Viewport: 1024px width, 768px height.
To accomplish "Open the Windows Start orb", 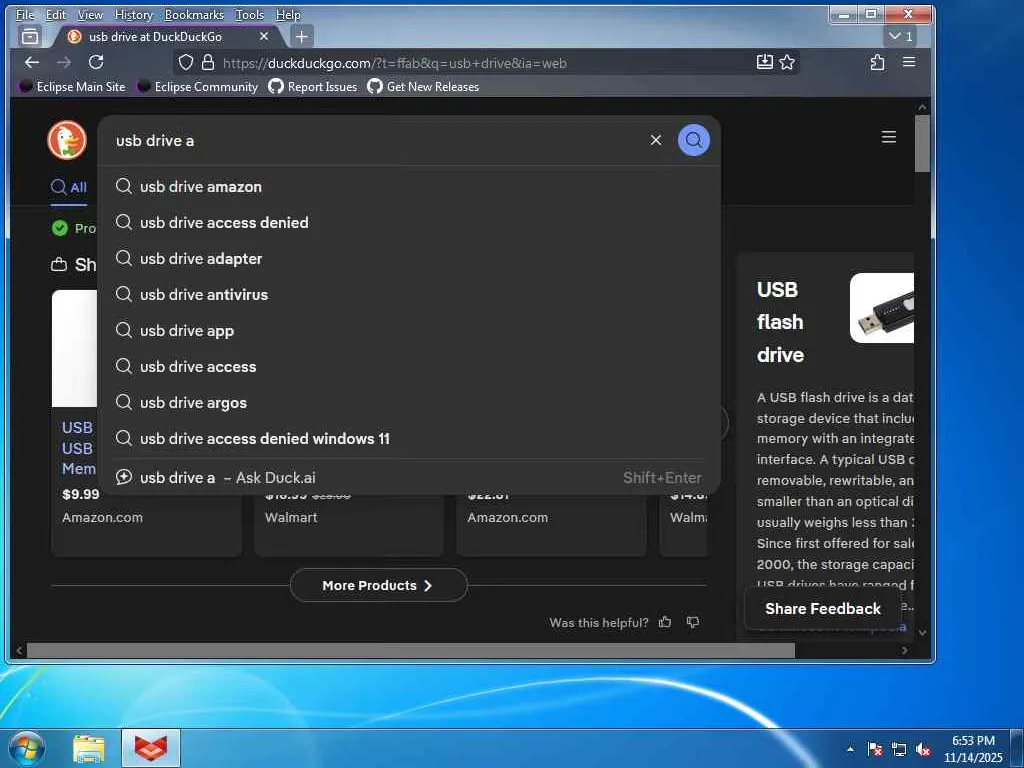I will point(26,748).
